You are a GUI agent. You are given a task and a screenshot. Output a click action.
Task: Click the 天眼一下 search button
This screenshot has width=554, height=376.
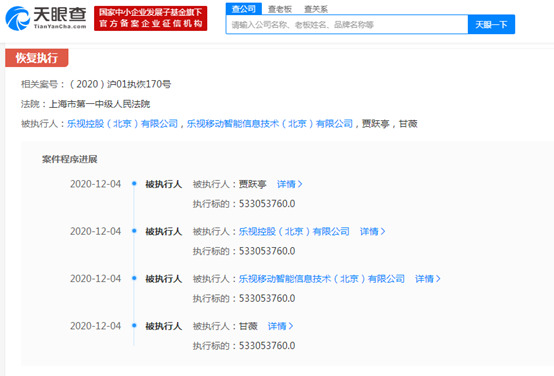pos(491,24)
